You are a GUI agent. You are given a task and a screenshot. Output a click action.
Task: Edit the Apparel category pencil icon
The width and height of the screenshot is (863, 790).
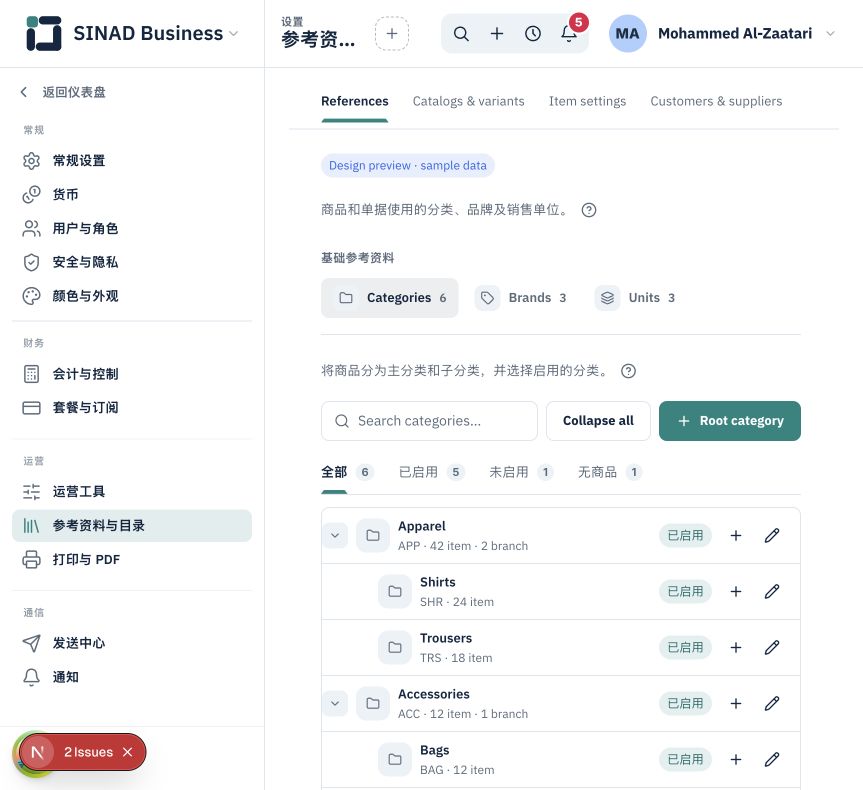coord(772,536)
